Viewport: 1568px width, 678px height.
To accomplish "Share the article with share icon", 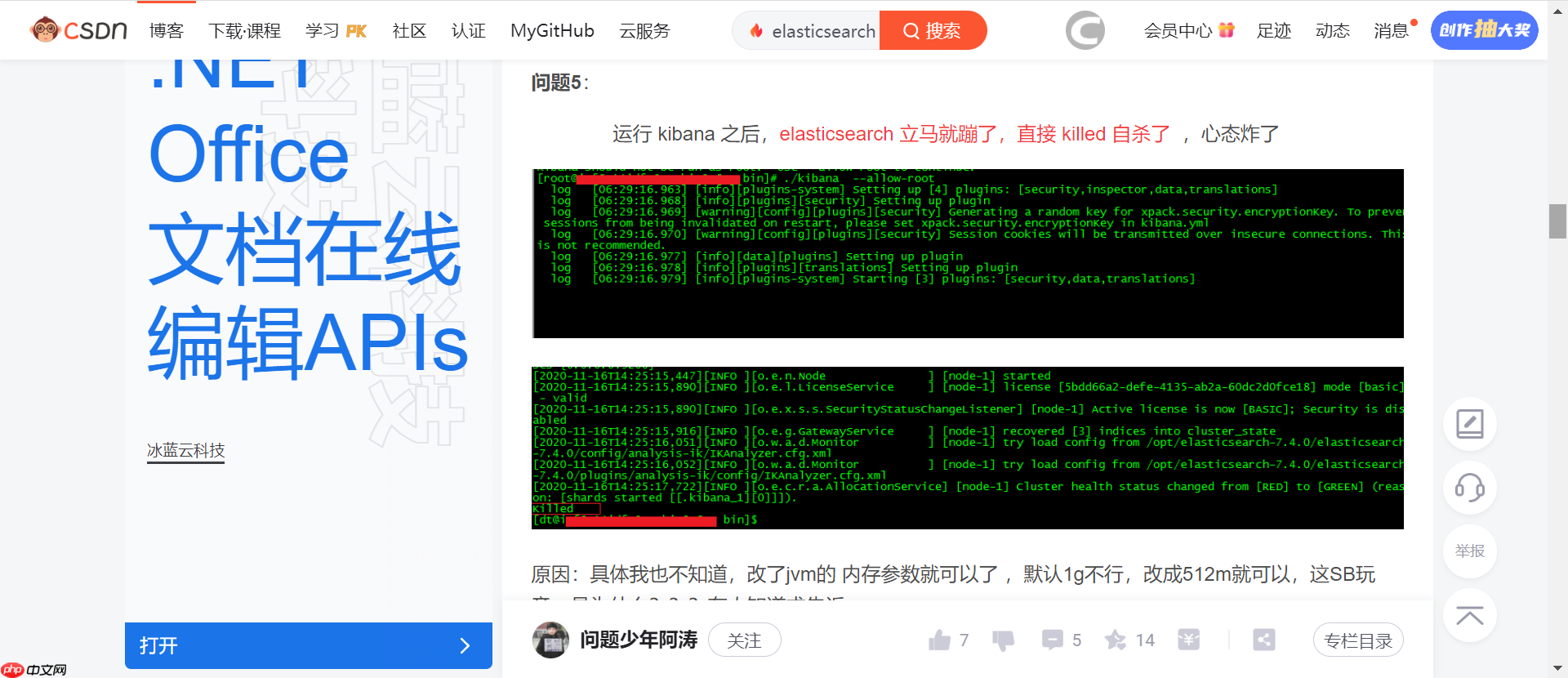I will click(x=1264, y=640).
